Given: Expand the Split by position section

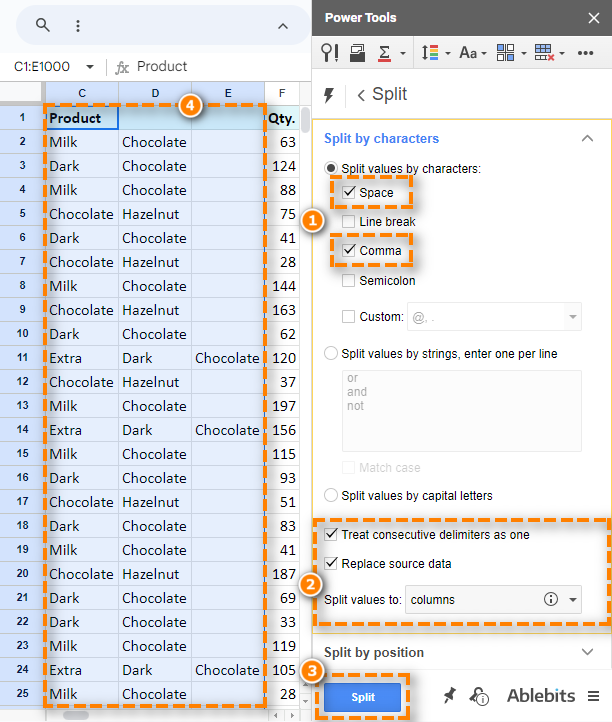Looking at the screenshot, I should pos(587,652).
